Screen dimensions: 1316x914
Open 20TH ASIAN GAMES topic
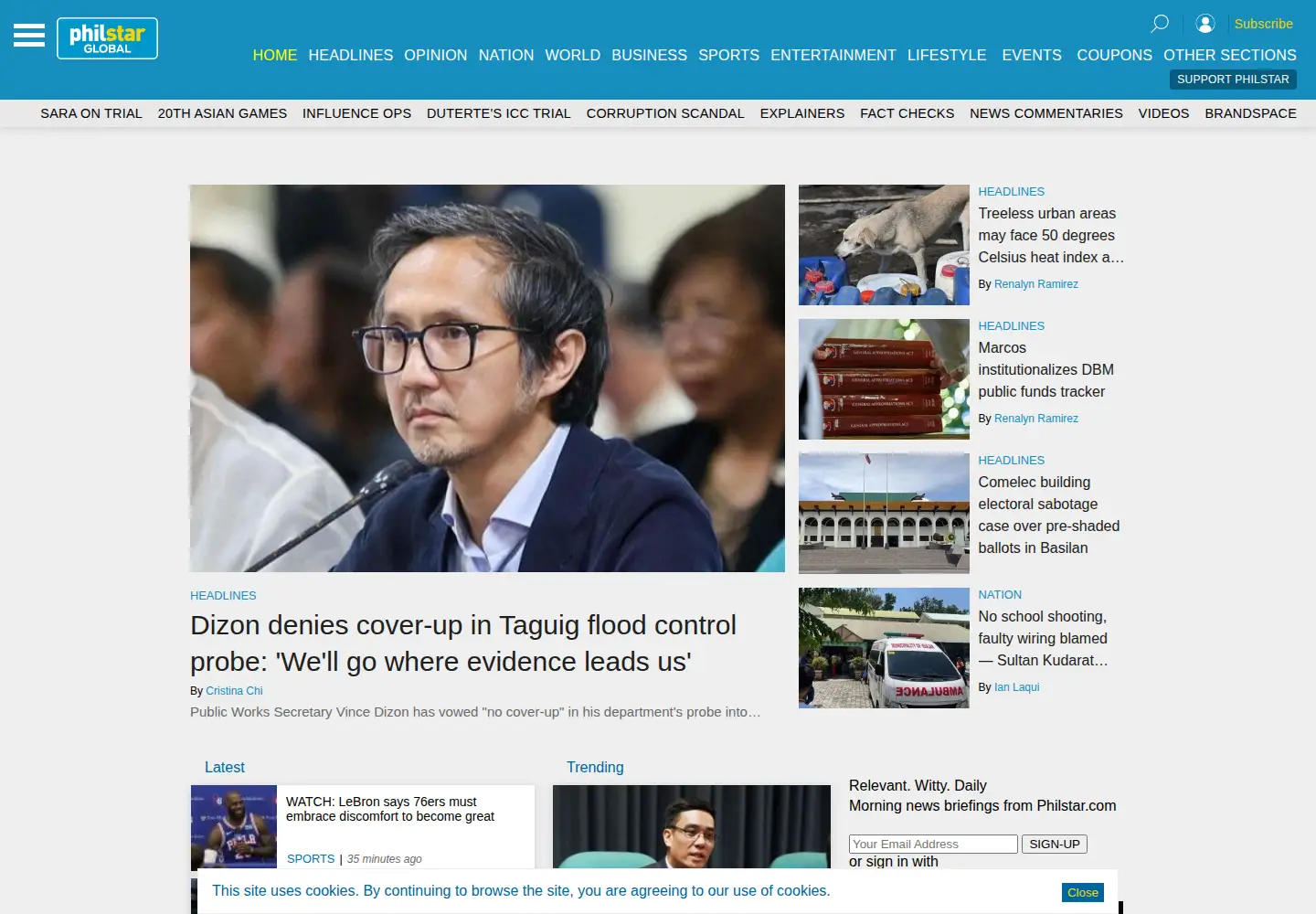point(222,113)
